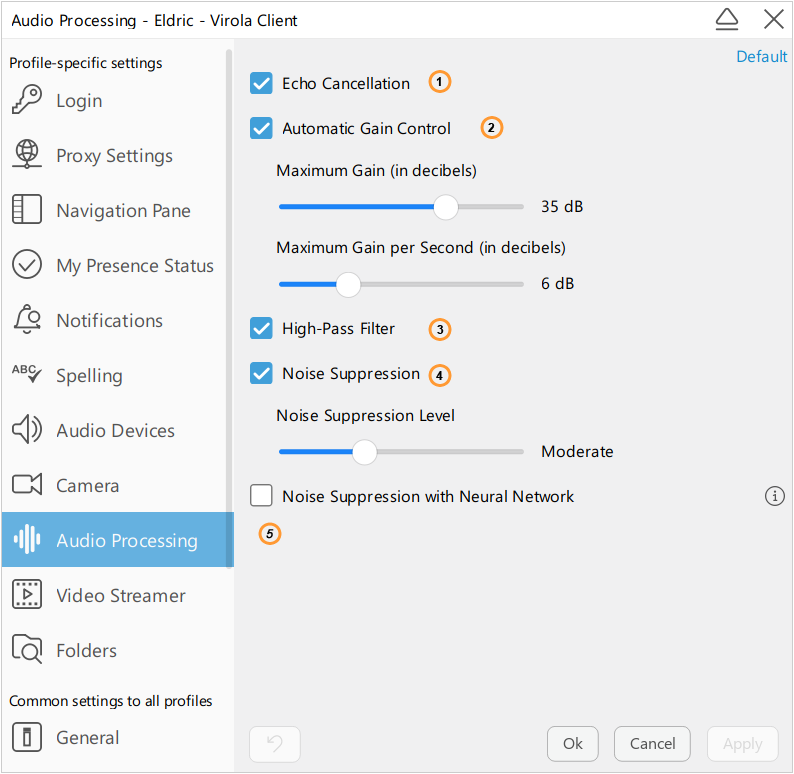
Task: Go to Proxy Settings section
Action: (x=117, y=155)
